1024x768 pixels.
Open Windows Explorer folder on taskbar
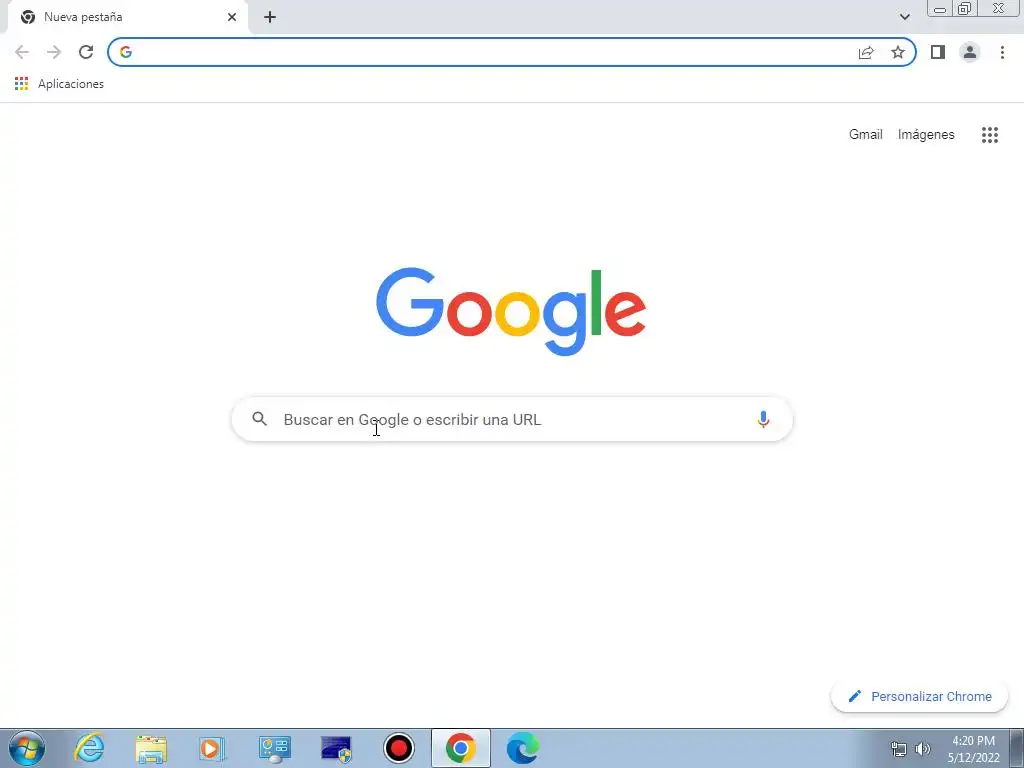click(151, 748)
